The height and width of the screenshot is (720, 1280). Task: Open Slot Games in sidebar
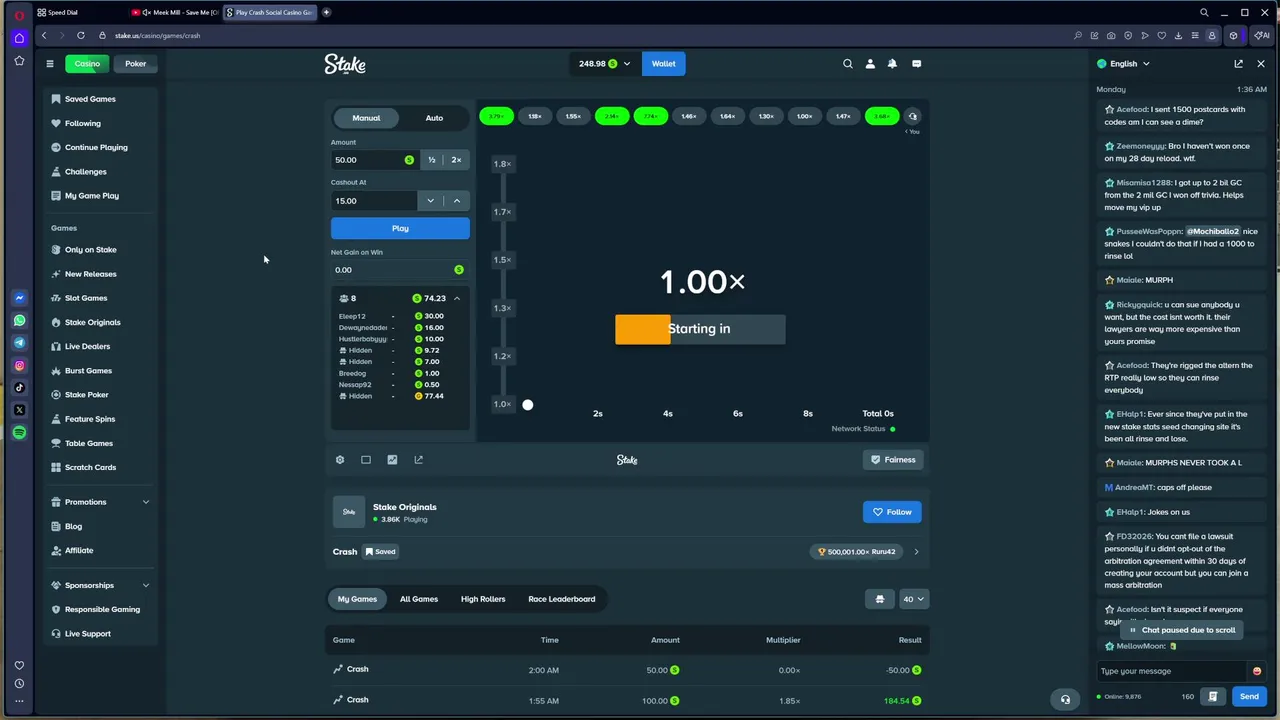[86, 298]
